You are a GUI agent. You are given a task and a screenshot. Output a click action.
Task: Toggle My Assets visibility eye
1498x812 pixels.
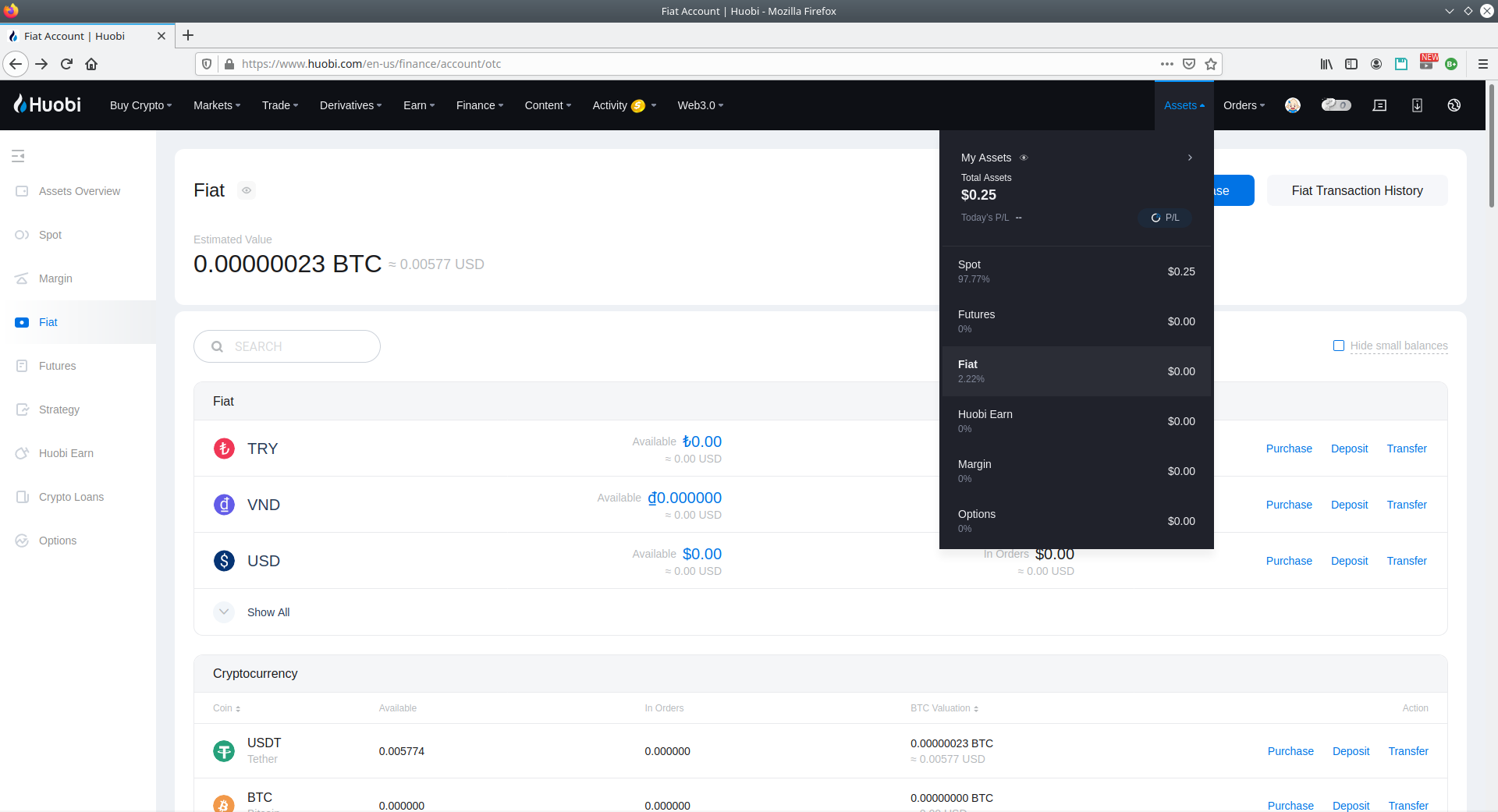click(1024, 158)
